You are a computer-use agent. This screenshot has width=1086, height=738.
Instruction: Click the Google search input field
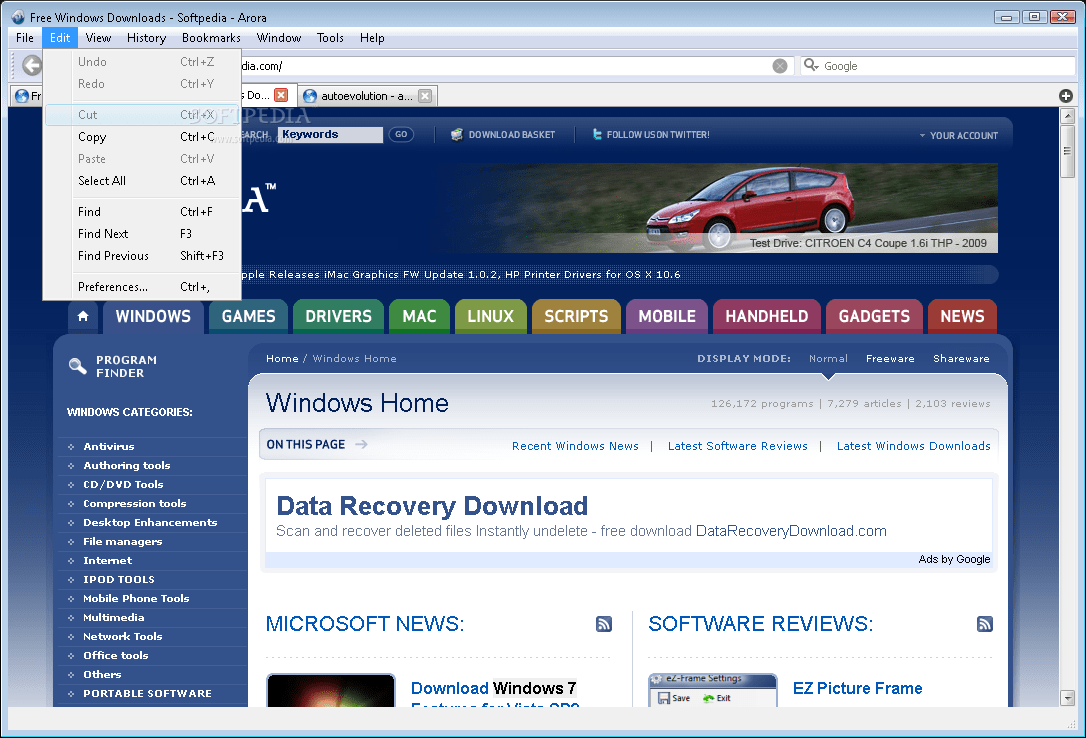coord(947,66)
